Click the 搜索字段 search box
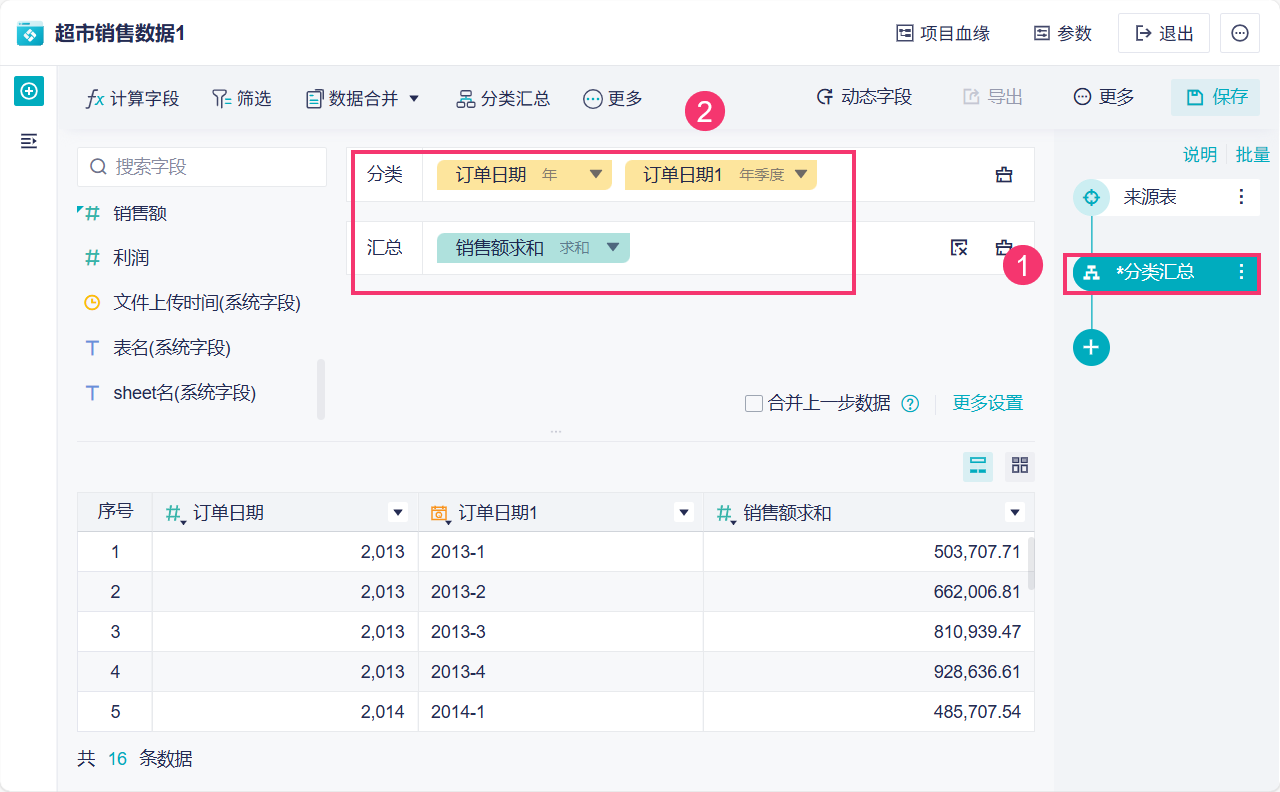1280x792 pixels. coord(202,167)
